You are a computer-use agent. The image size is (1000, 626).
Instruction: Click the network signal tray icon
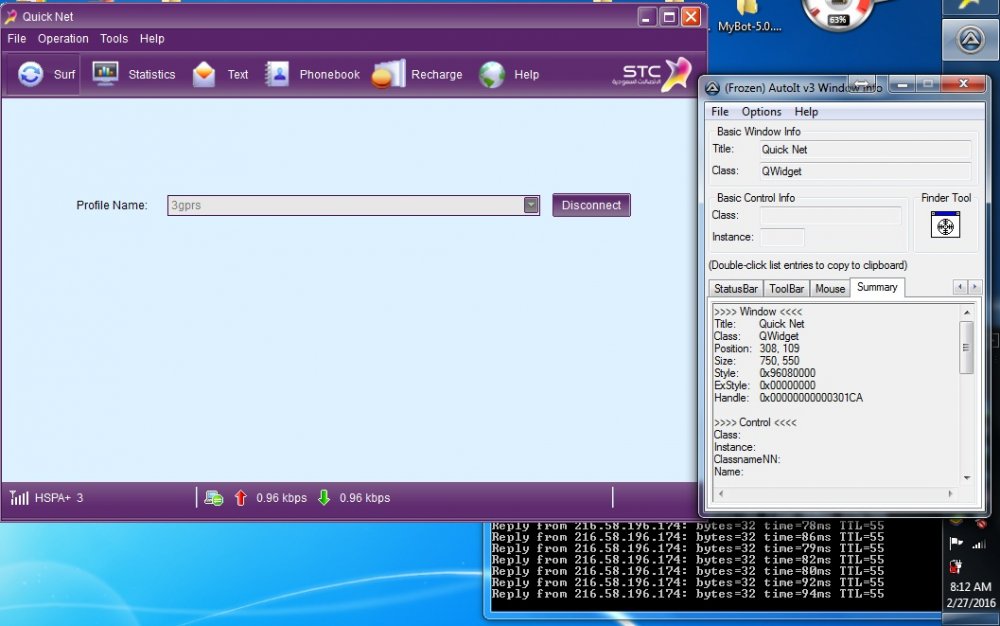(x=980, y=544)
